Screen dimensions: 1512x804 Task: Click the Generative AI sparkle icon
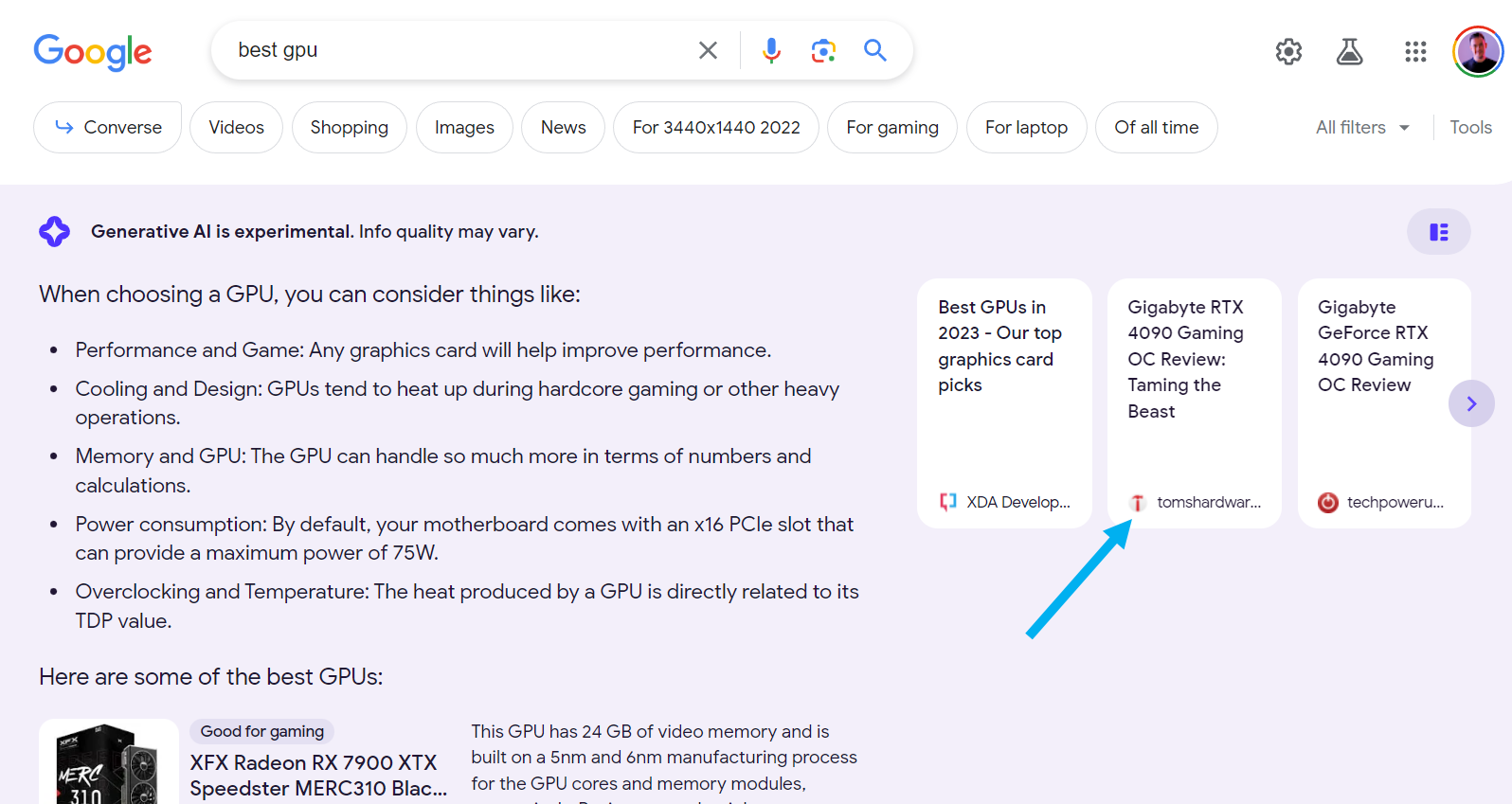click(x=55, y=231)
